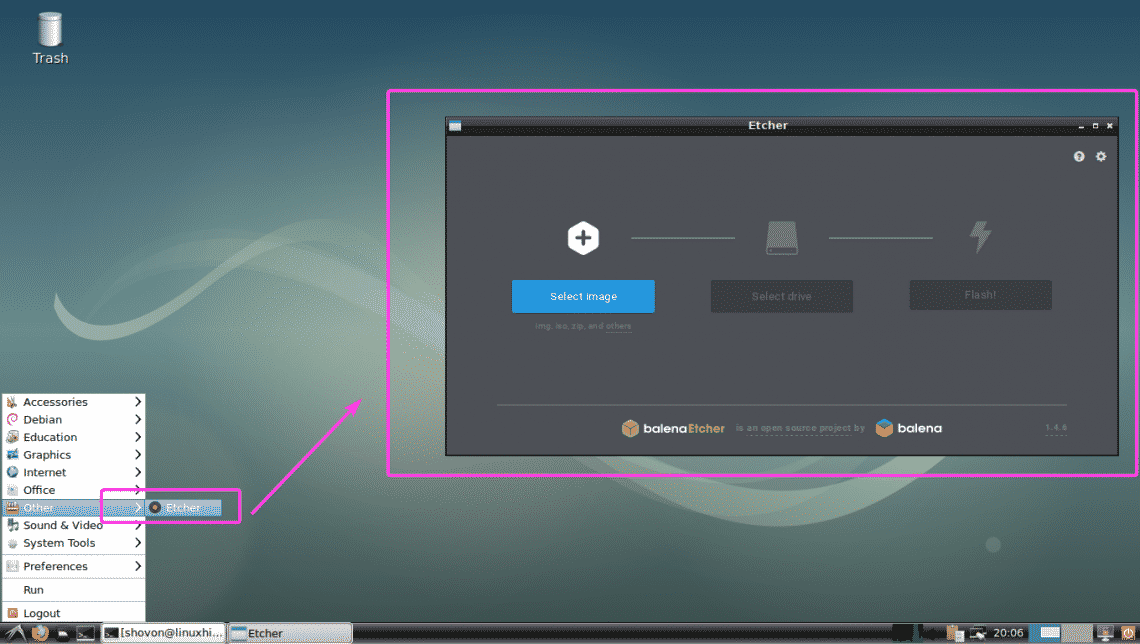This screenshot has height=644, width=1140.
Task: Open the System Tools menu category
Action: (x=73, y=543)
